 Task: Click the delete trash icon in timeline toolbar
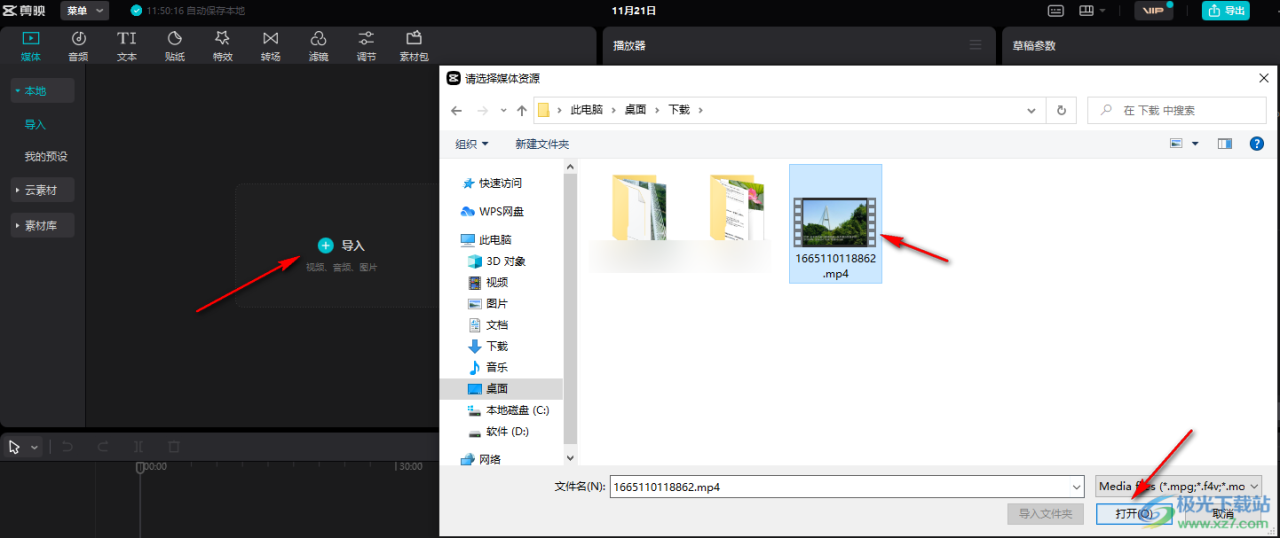click(174, 447)
